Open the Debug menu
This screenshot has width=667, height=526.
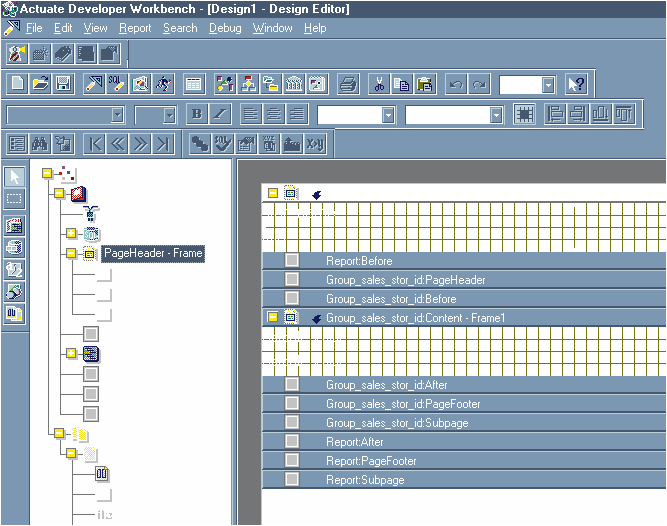tap(224, 28)
